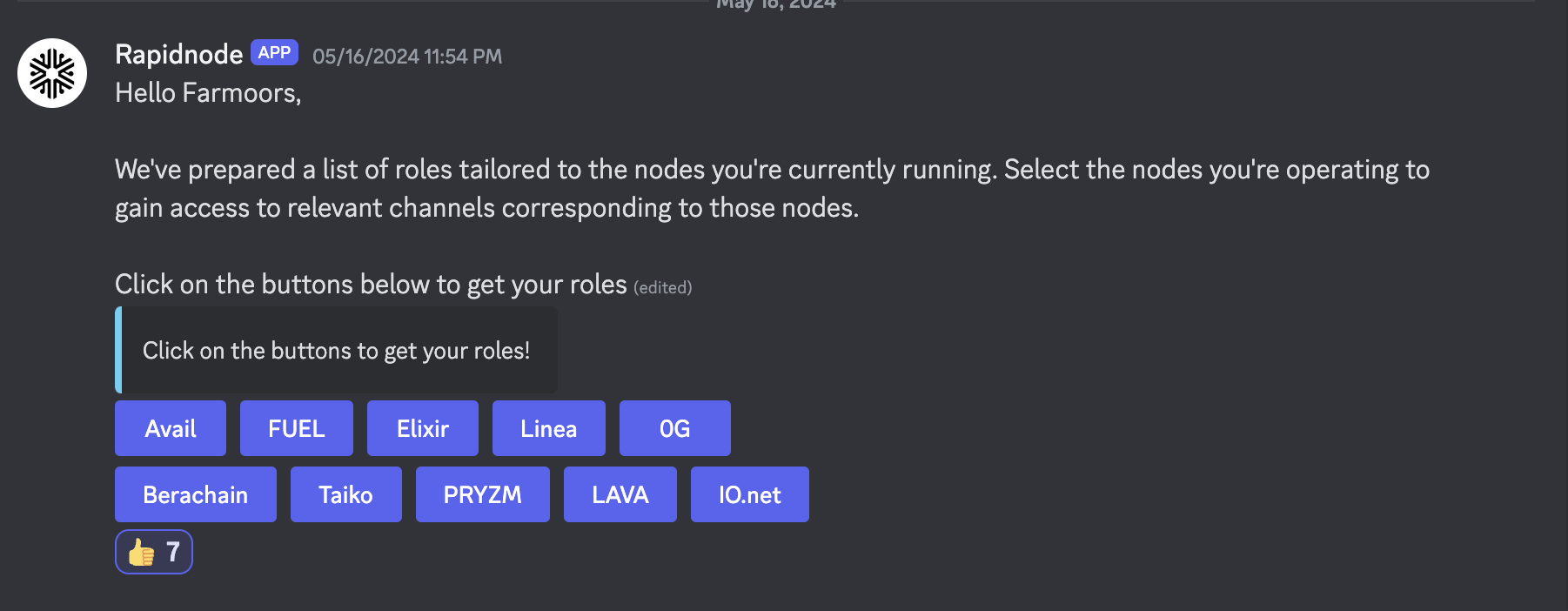Click the May 16, 2024 date divider
This screenshot has height=611, width=1568.
coord(776,3)
